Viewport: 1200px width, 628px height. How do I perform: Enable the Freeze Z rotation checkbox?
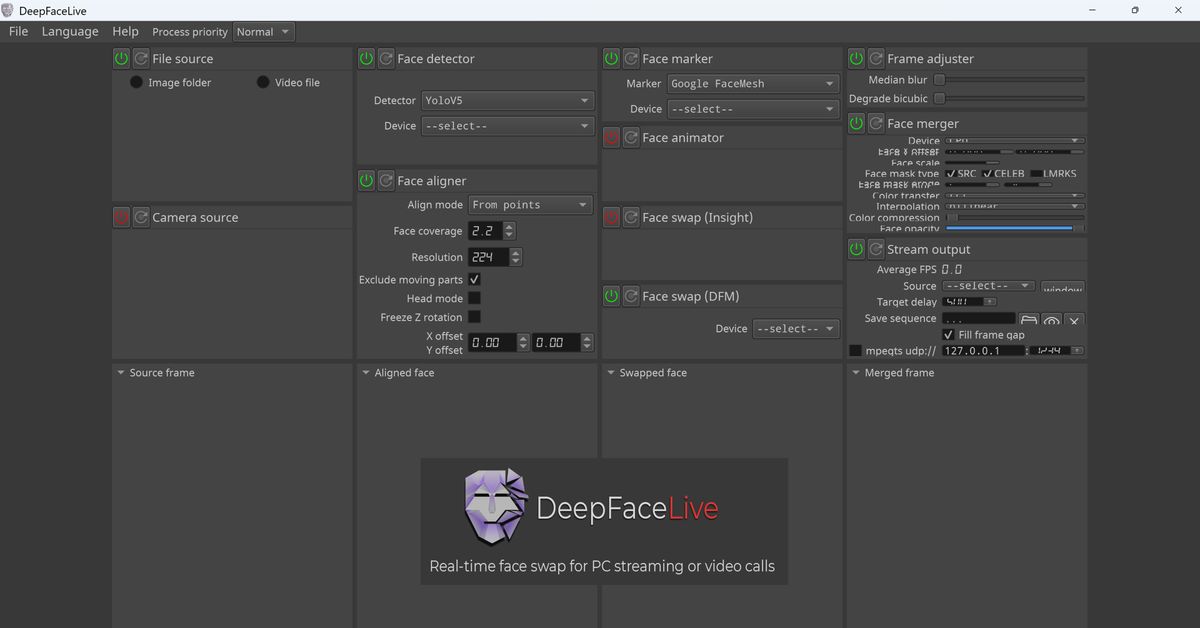click(474, 317)
